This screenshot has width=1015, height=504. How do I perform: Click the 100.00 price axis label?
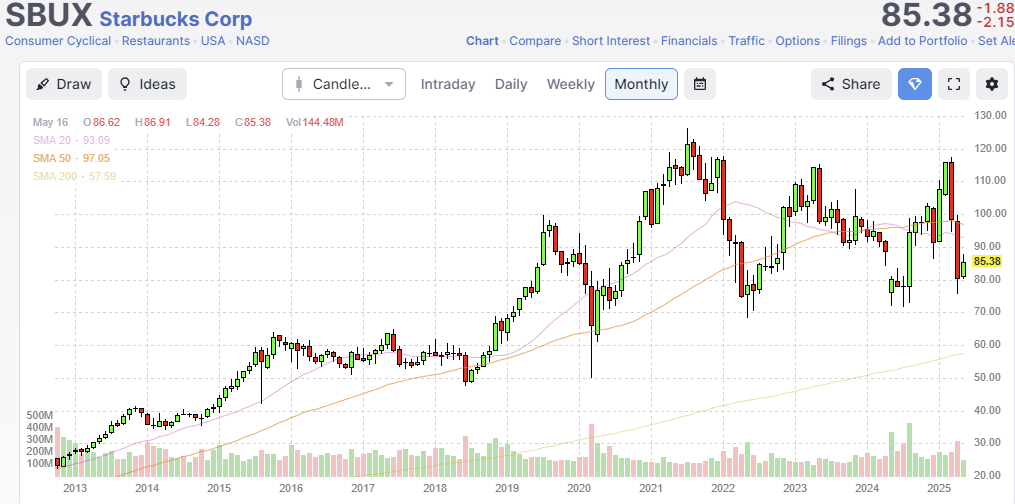pyautogui.click(x=990, y=214)
